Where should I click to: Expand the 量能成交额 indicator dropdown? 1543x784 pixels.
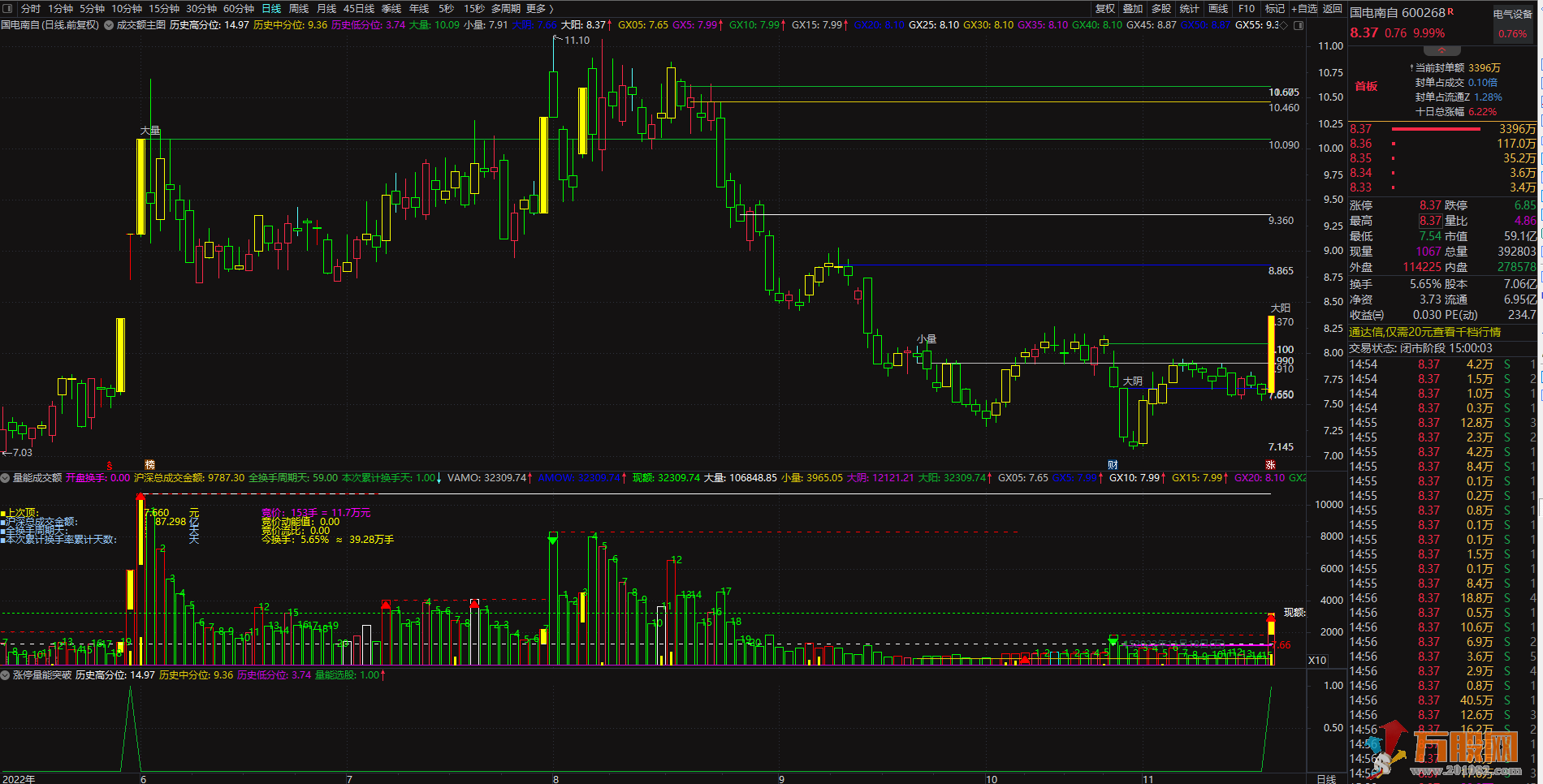6,477
